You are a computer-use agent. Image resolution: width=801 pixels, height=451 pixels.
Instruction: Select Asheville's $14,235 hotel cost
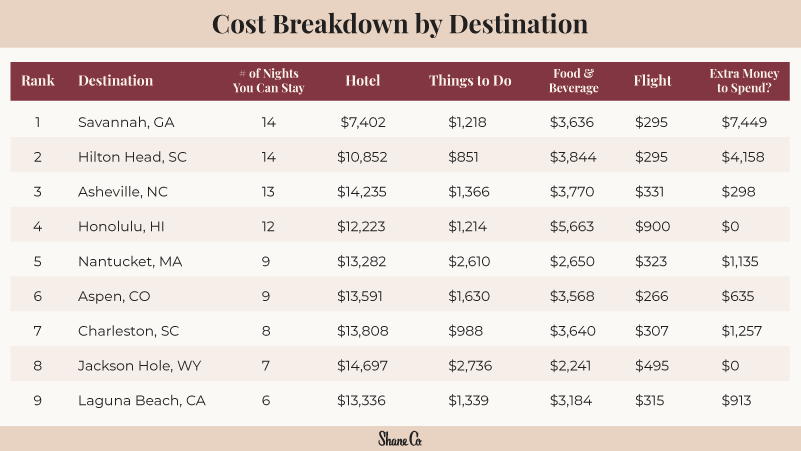tap(364, 192)
